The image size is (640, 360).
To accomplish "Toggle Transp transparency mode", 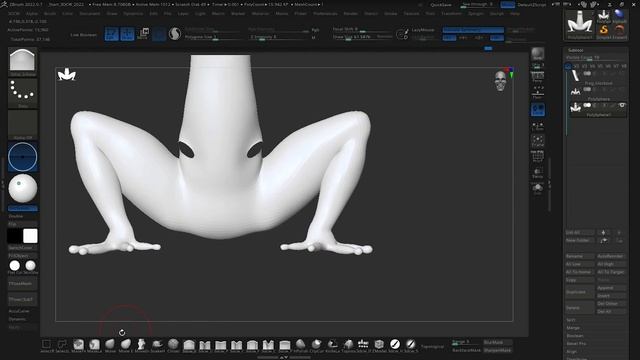I will coord(538,173).
